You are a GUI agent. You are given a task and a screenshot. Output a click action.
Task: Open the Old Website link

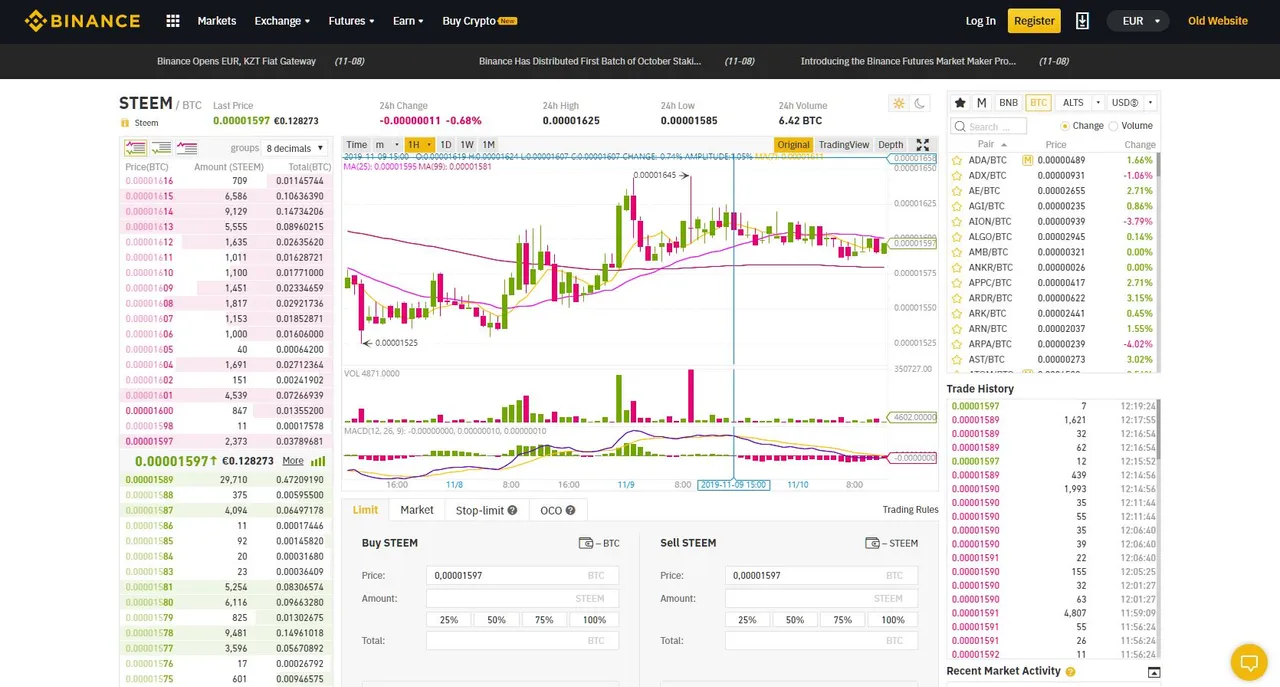click(1218, 21)
